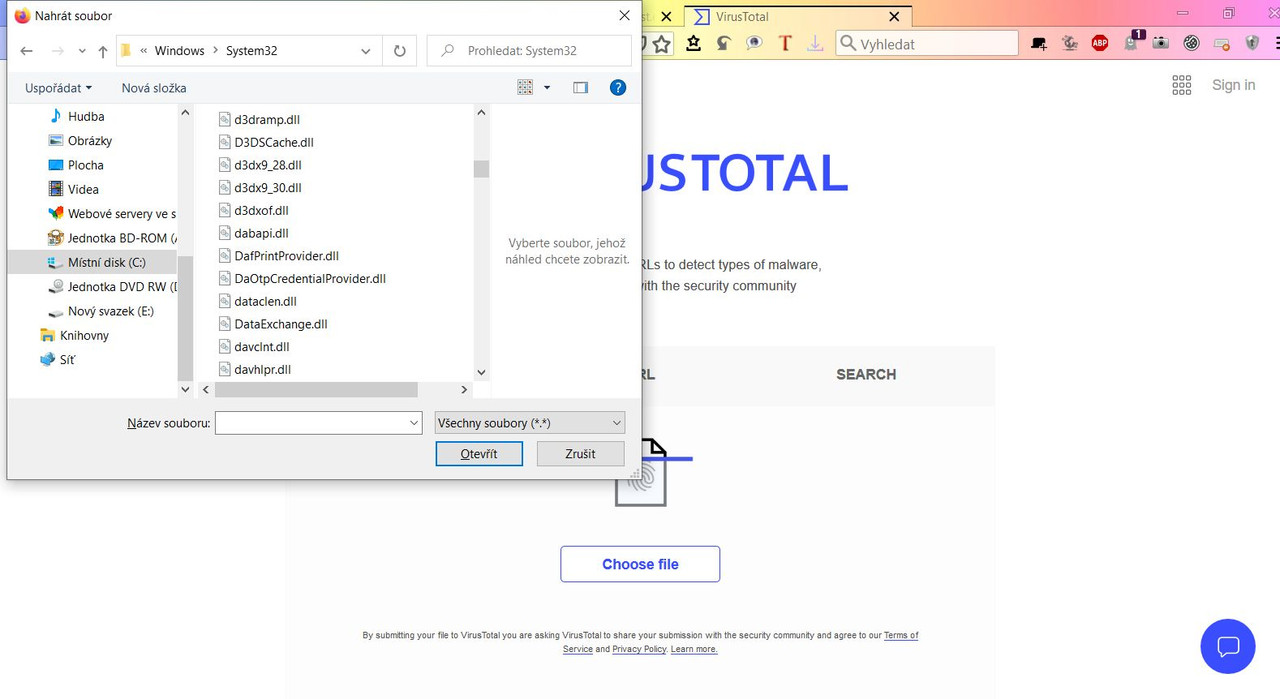
Task: Refresh the System32 folder listing
Action: click(400, 51)
